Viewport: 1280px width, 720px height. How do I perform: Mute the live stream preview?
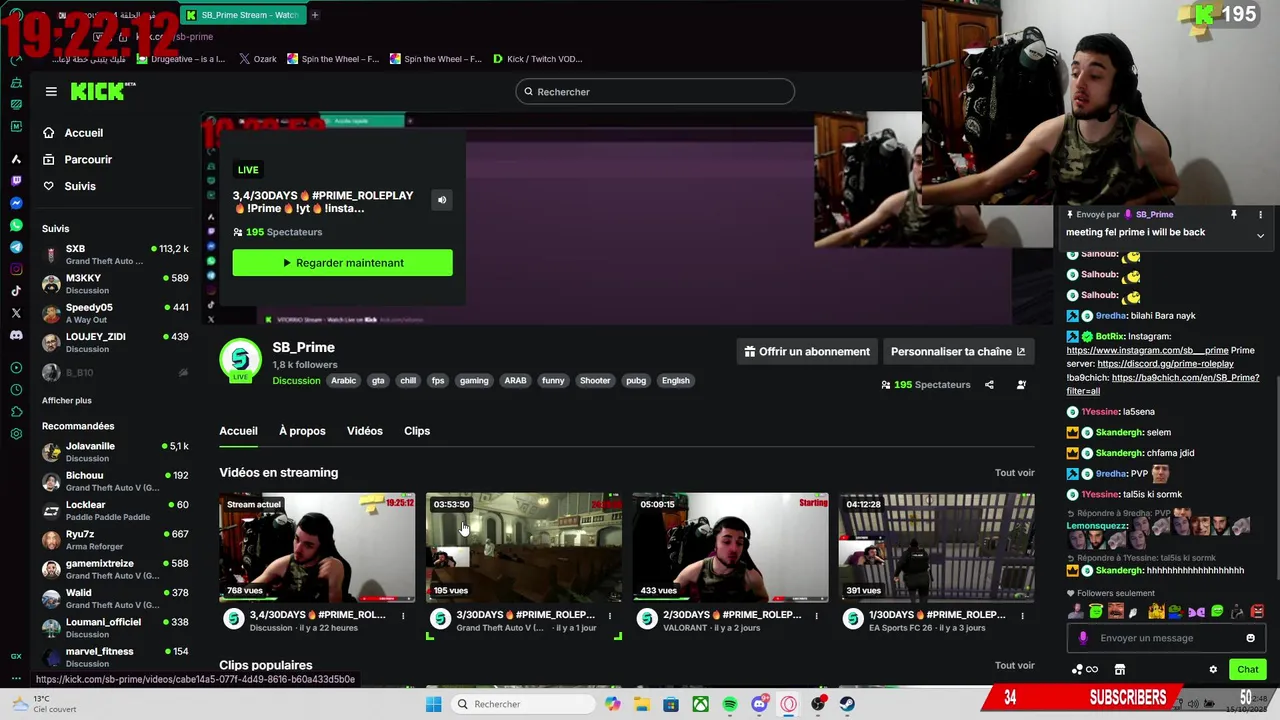(x=441, y=200)
